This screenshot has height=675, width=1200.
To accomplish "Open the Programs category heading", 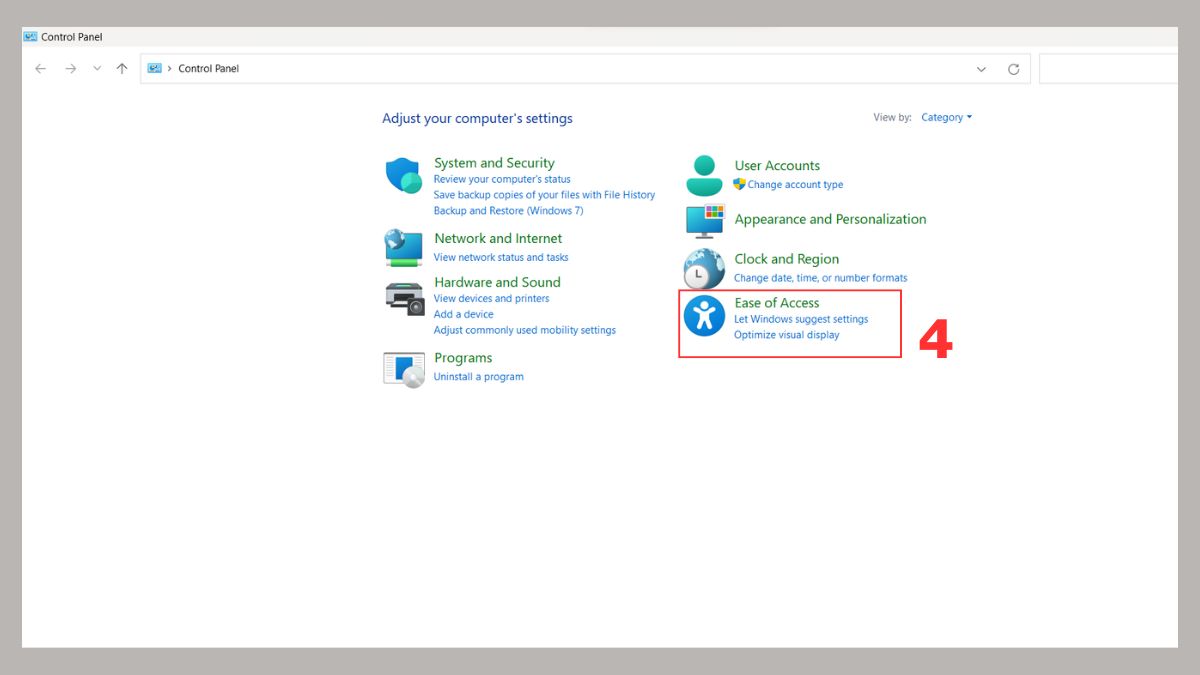I will click(463, 358).
